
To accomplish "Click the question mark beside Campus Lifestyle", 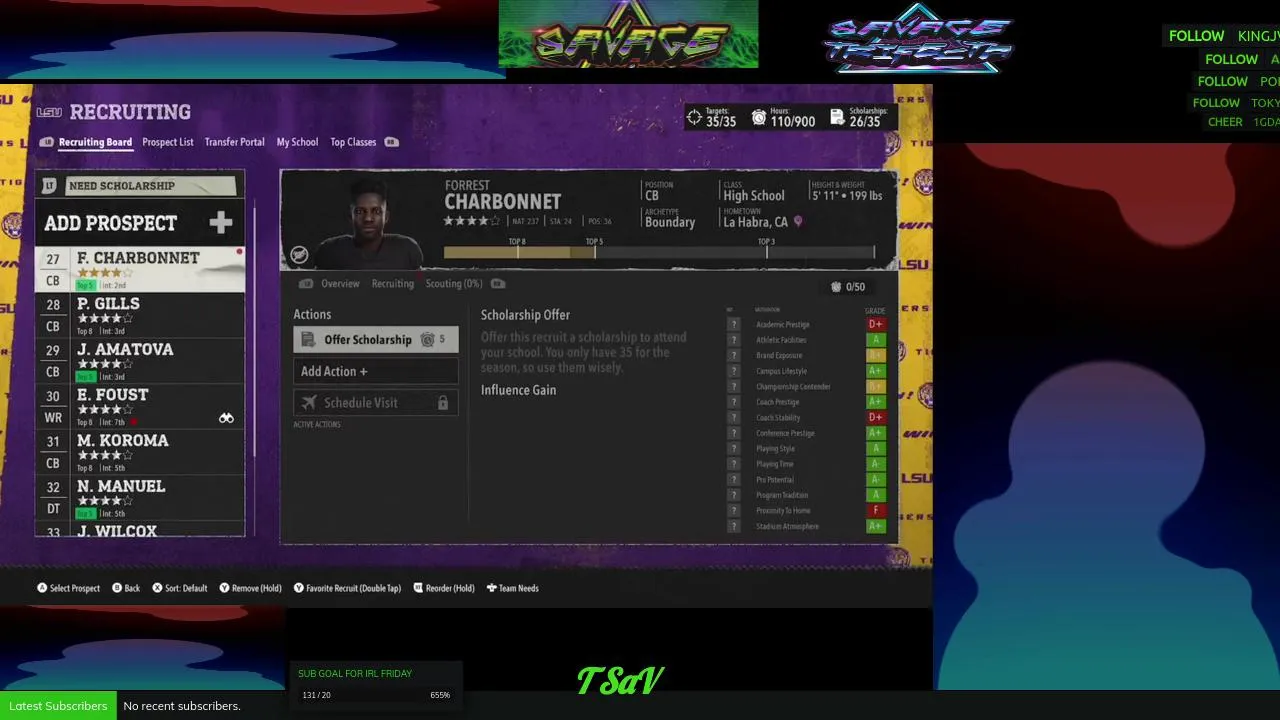I will [733, 371].
